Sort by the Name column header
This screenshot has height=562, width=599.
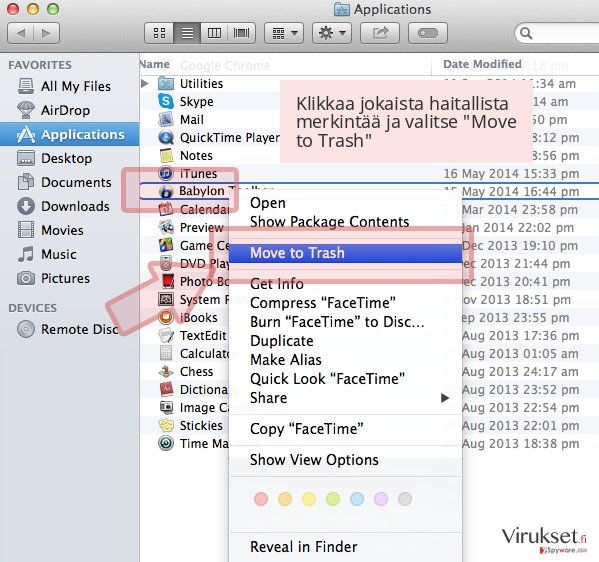pyautogui.click(x=285, y=64)
